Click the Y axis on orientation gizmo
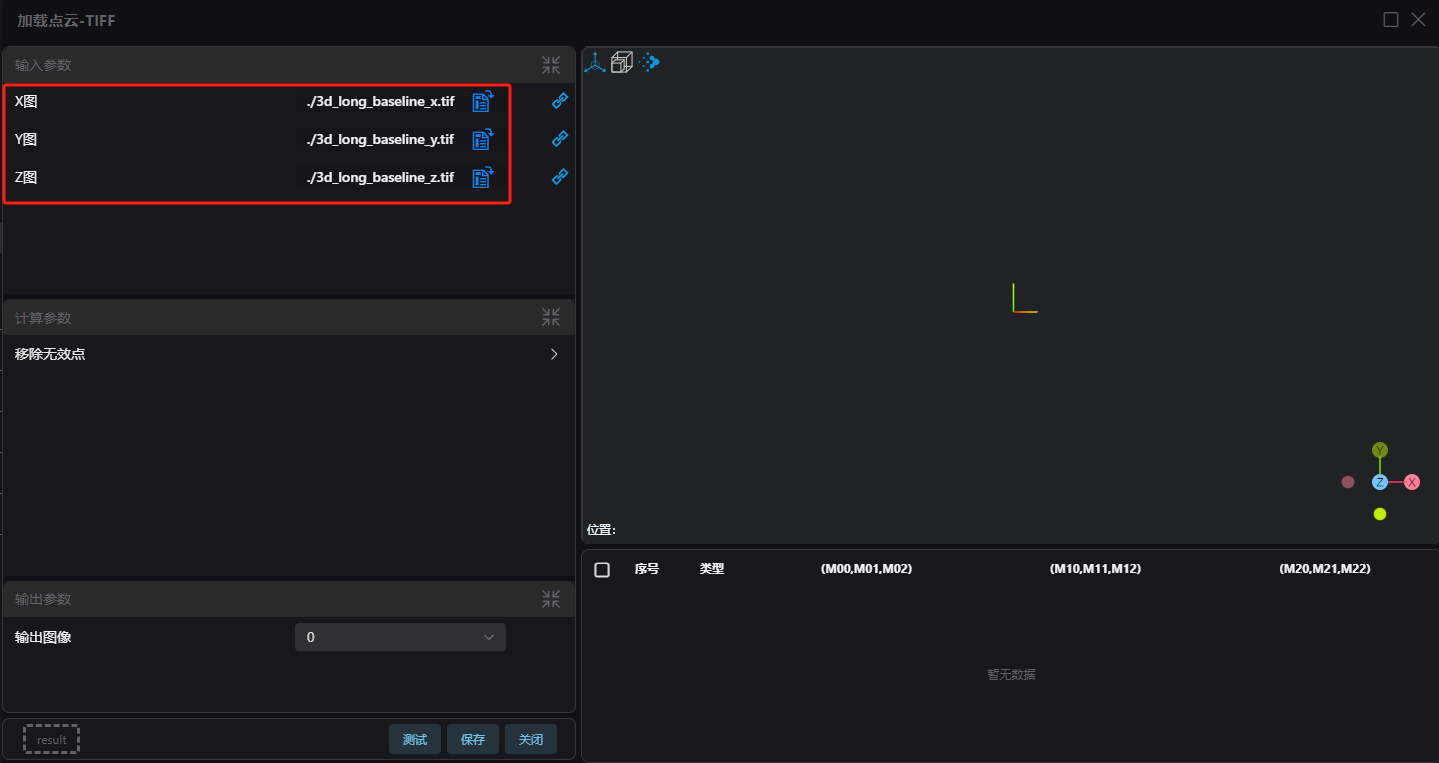The height and width of the screenshot is (763, 1439). (x=1380, y=450)
